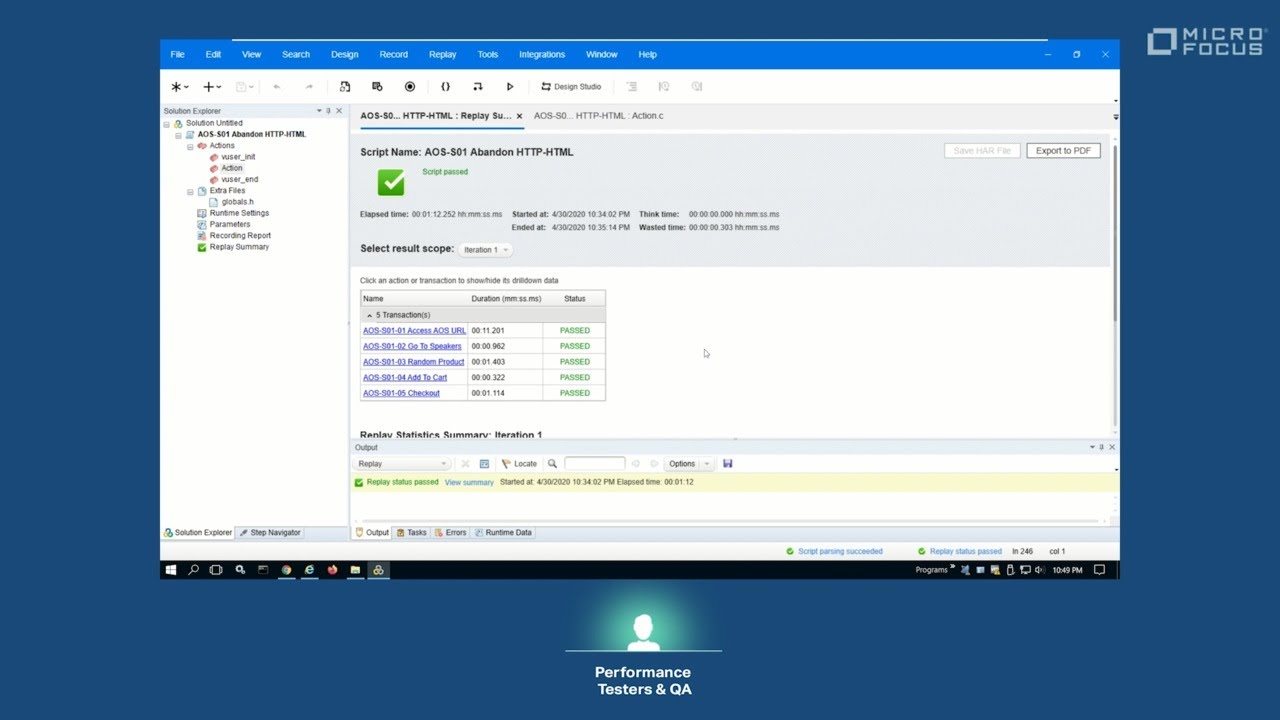This screenshot has height=720, width=1280.
Task: Collapse the Actions tree node
Action: pos(190,146)
